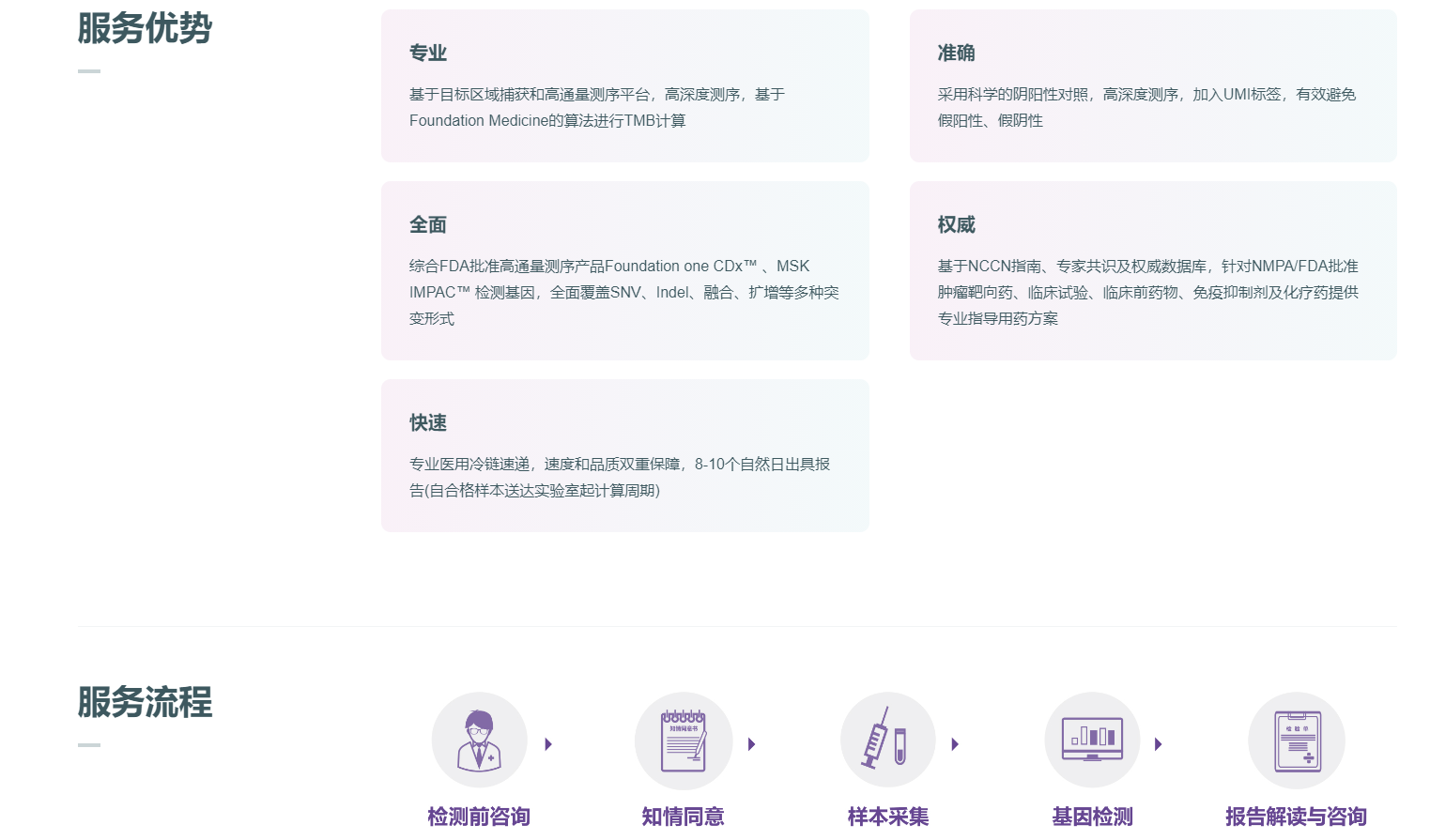This screenshot has height=840, width=1430.
Task: Click the gene testing monitor icon
Action: [1092, 741]
